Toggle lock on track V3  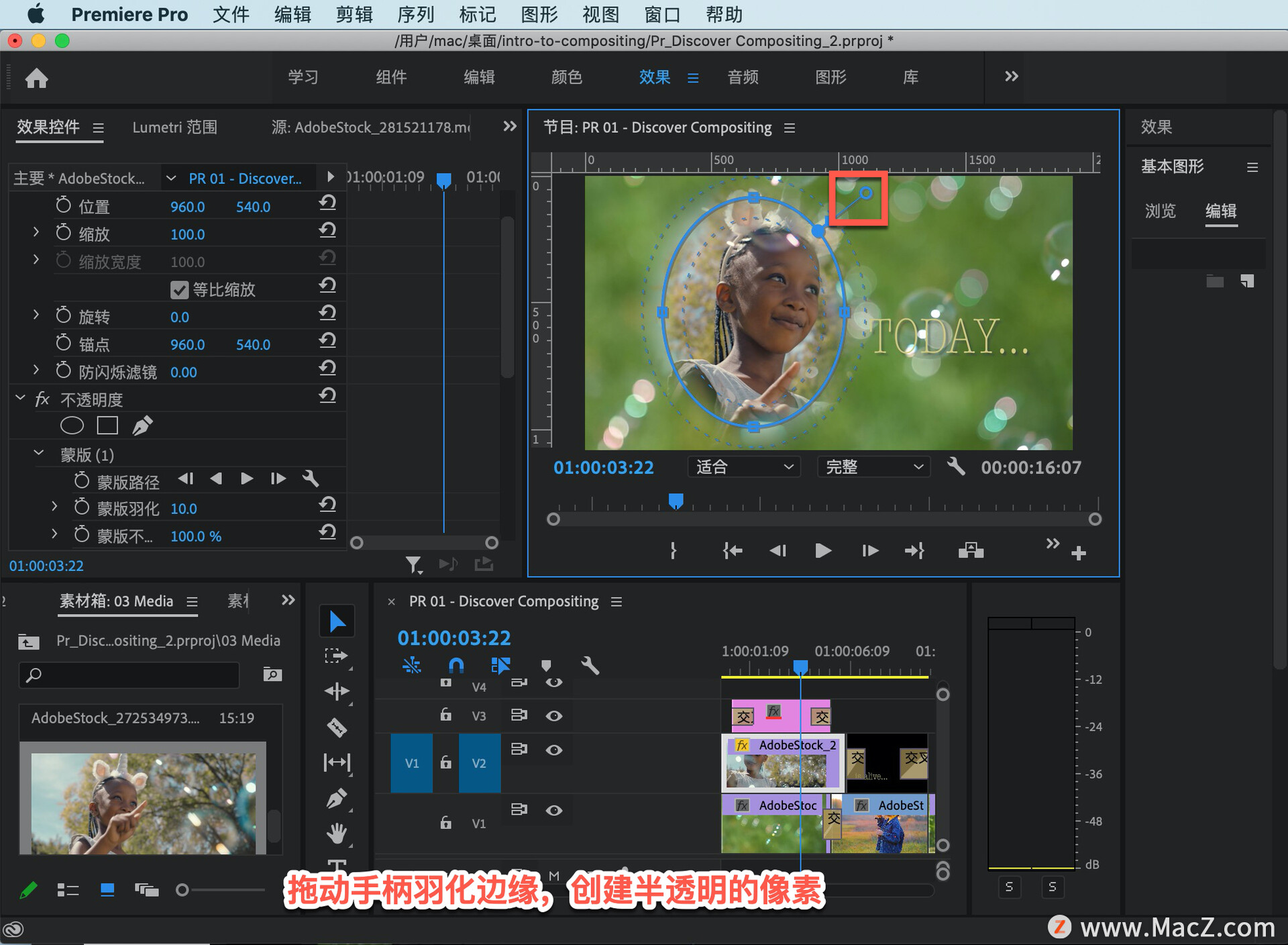(445, 714)
